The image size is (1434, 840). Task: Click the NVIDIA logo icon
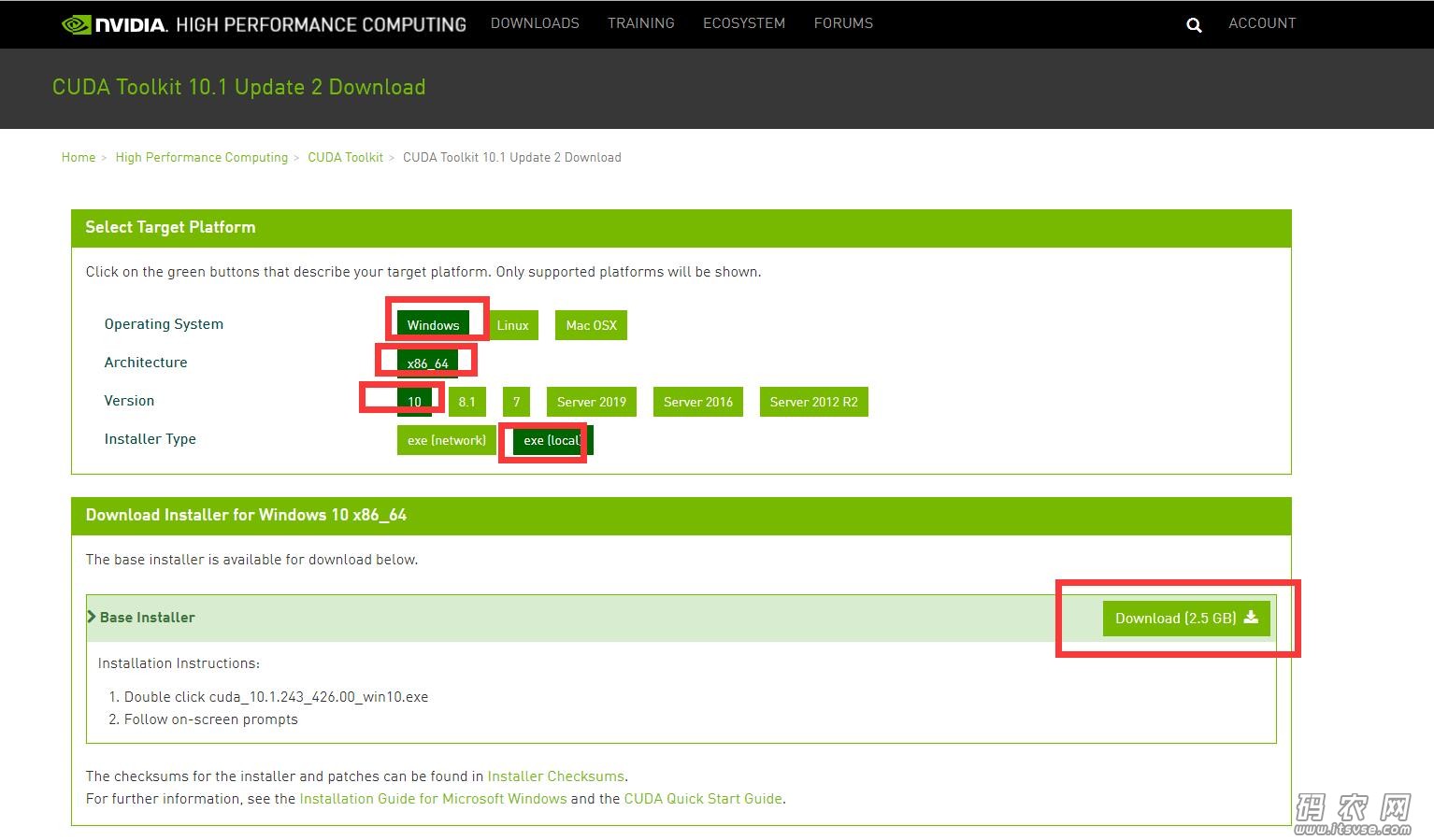77,24
